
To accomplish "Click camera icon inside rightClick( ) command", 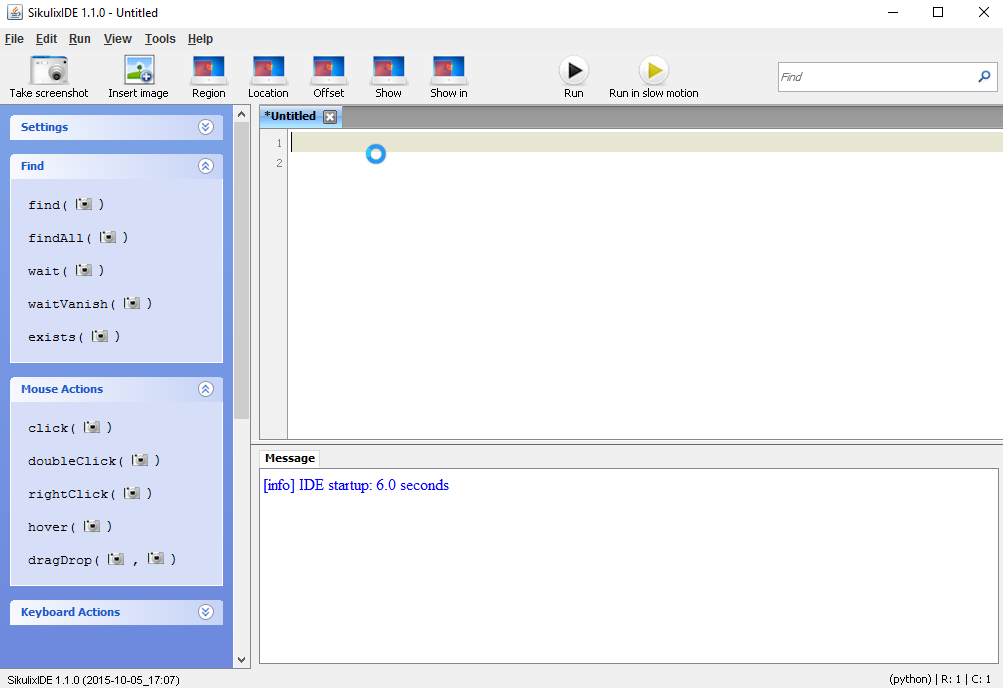I will pos(132,493).
